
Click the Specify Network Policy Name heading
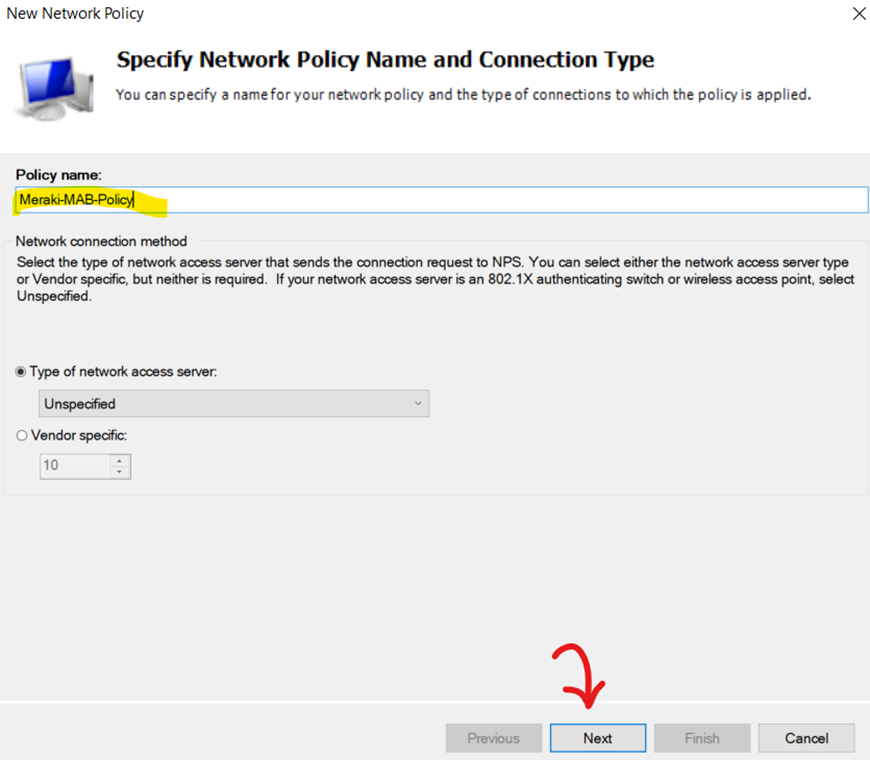385,60
